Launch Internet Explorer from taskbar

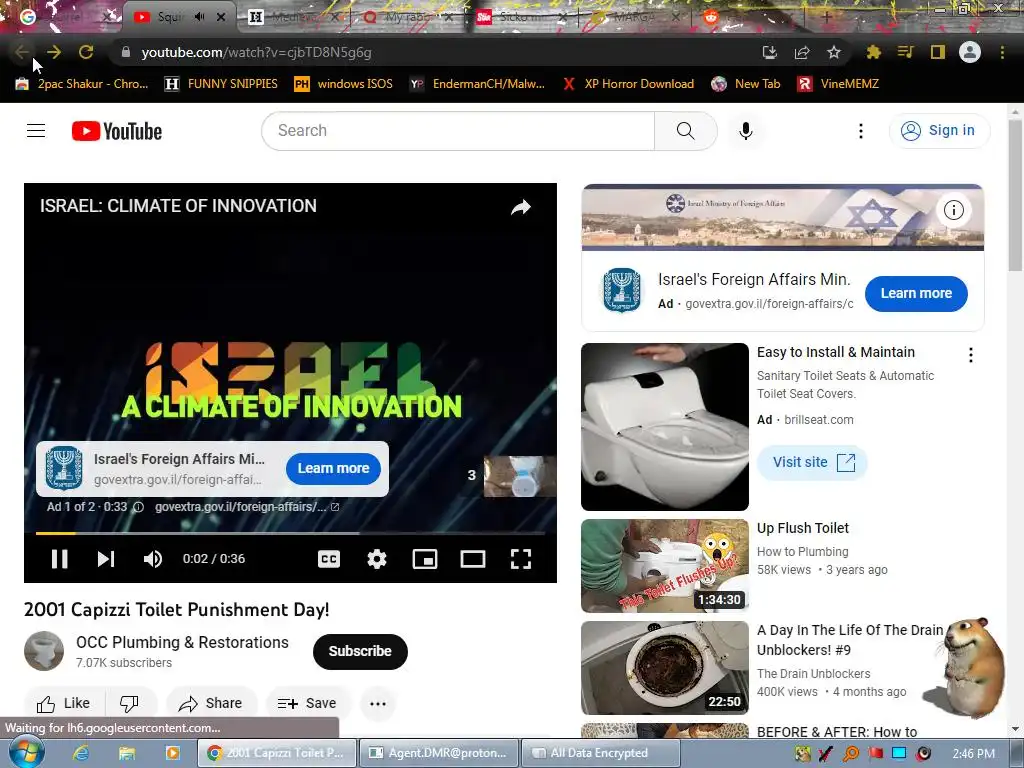coord(81,753)
